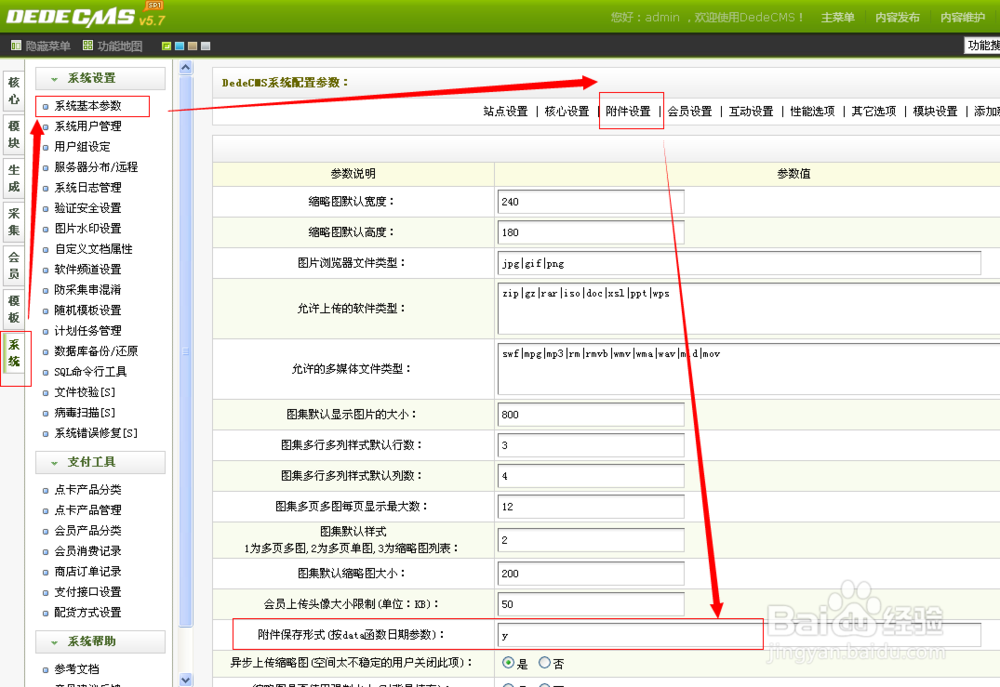Focus the 会员上传头像大小限制 field showing 50
Viewport: 1000px width, 687px height.
pyautogui.click(x=591, y=604)
